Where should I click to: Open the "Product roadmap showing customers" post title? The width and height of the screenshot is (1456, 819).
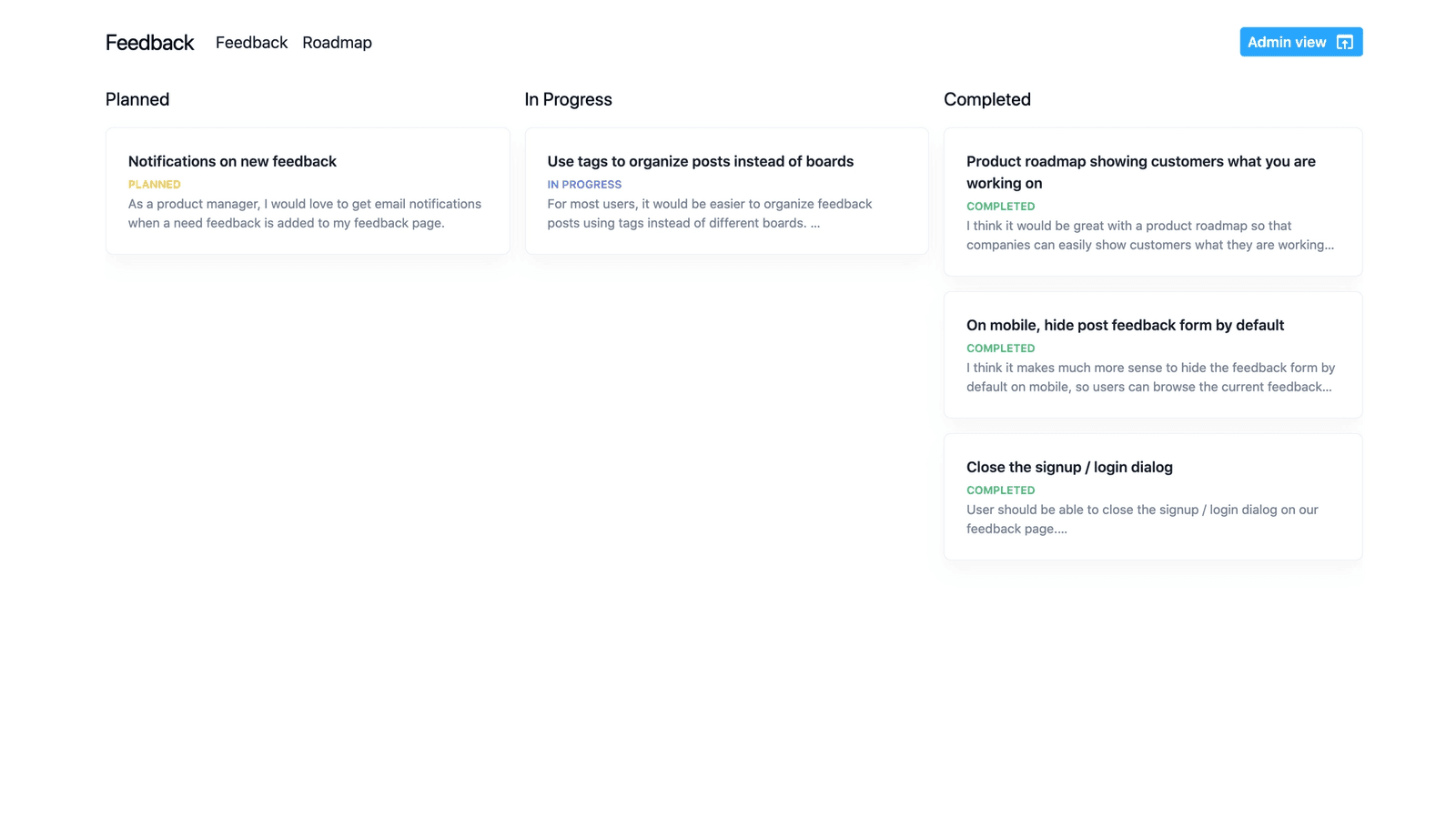pyautogui.click(x=1140, y=172)
